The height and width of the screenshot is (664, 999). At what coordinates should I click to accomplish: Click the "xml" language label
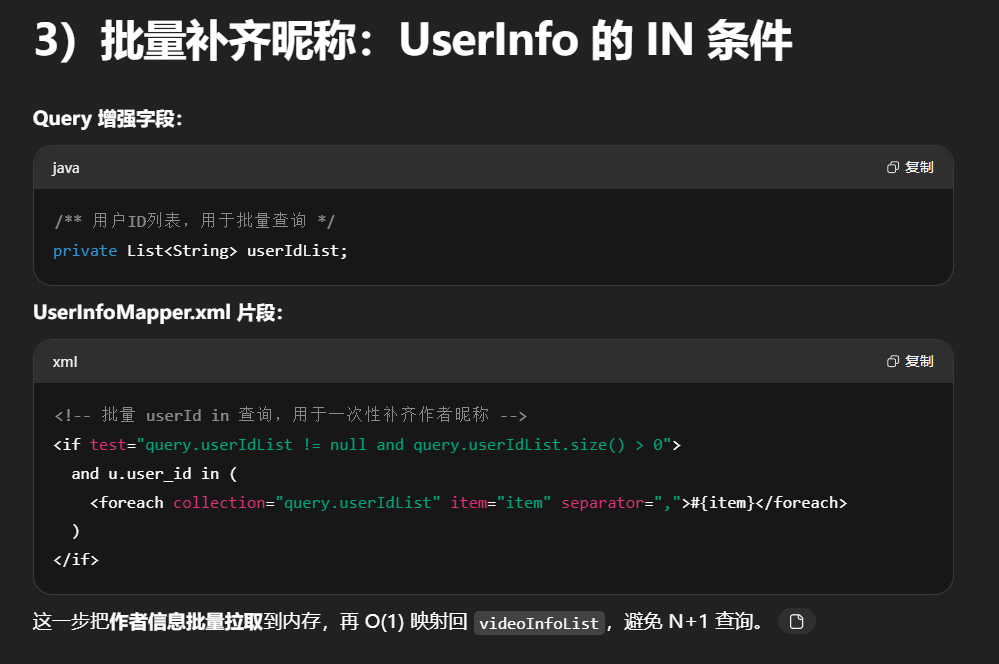click(65, 361)
